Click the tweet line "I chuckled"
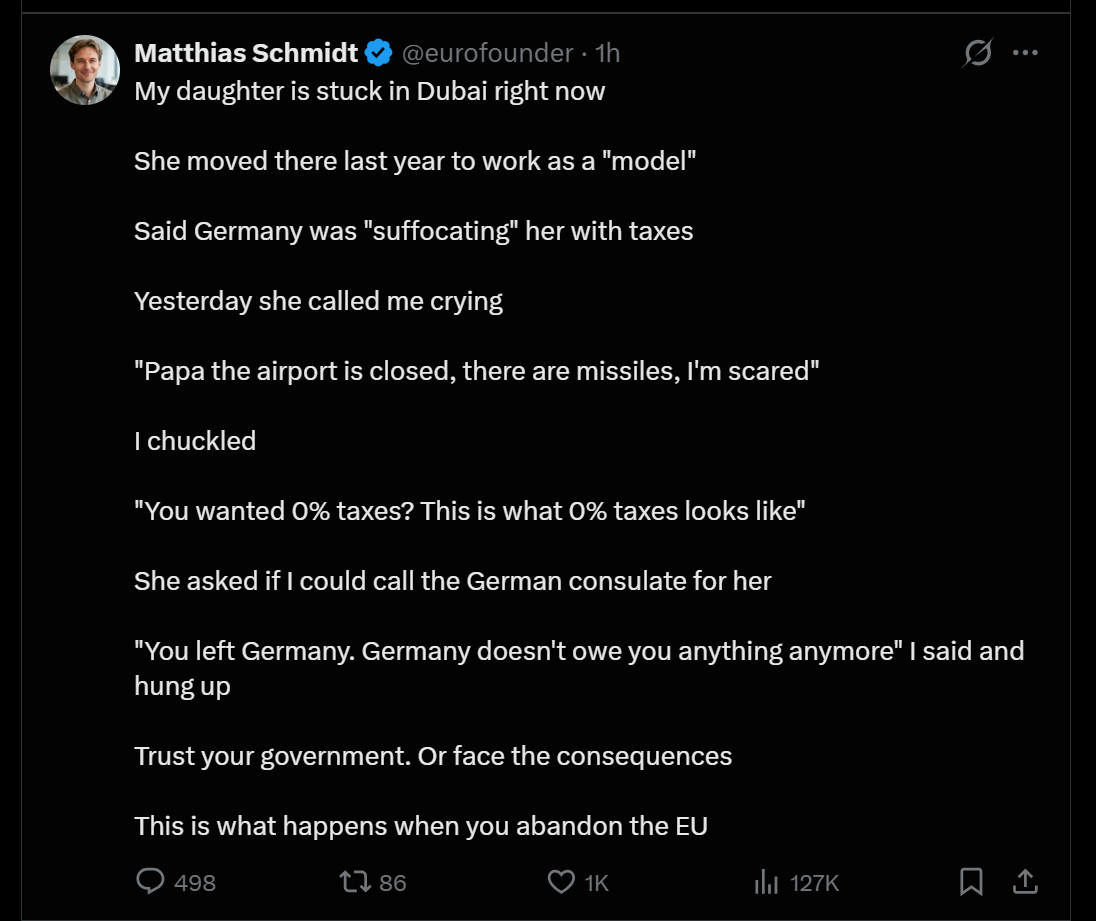This screenshot has height=921, width=1096. pyautogui.click(x=195, y=441)
